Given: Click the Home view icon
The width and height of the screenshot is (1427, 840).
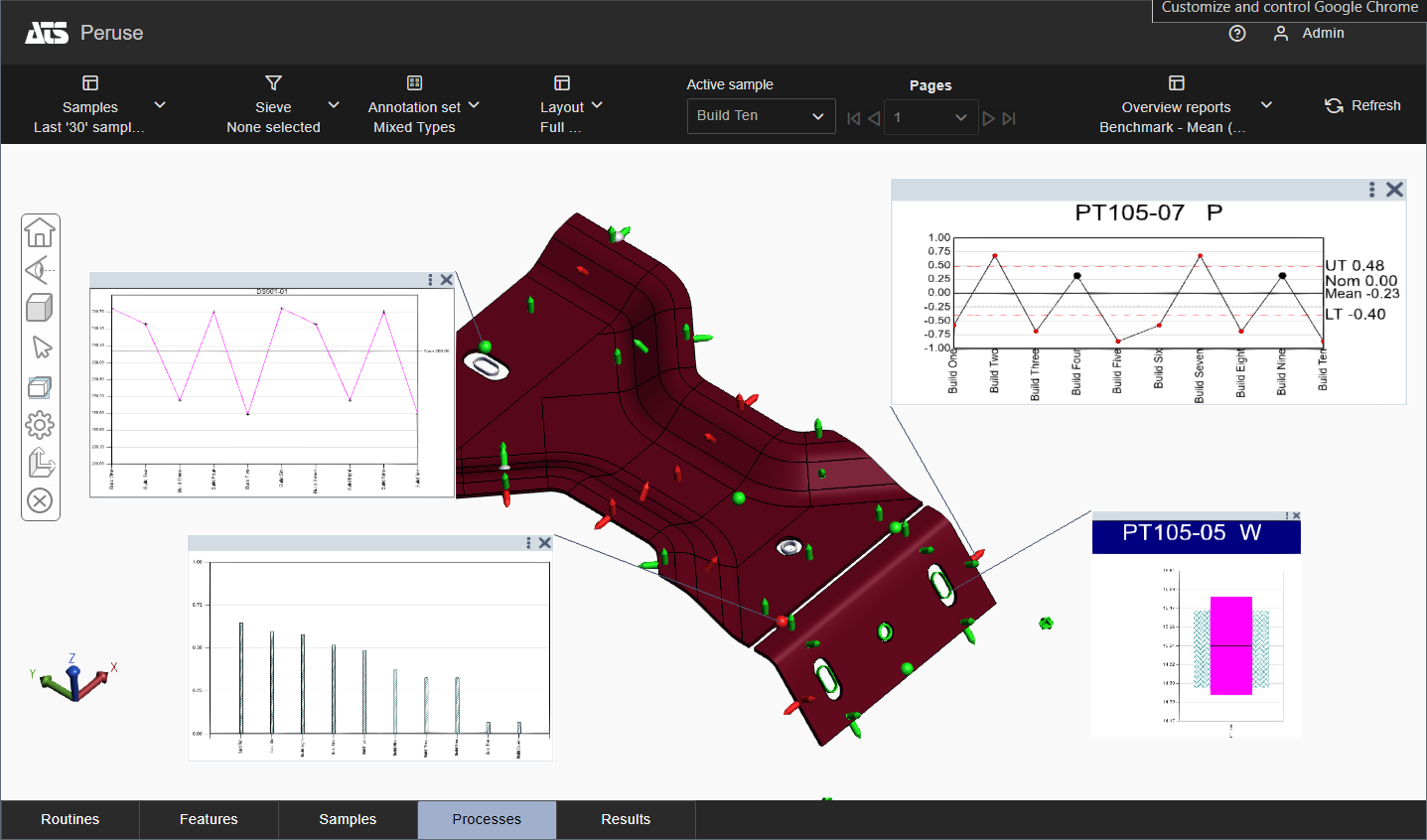Looking at the screenshot, I should pyautogui.click(x=40, y=232).
